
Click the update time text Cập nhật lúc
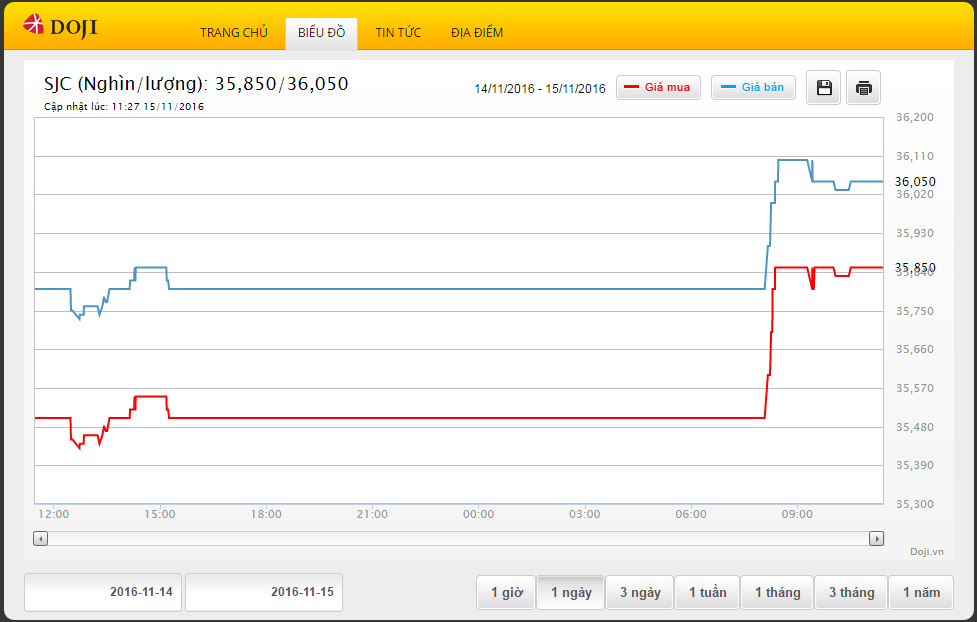pos(124,107)
